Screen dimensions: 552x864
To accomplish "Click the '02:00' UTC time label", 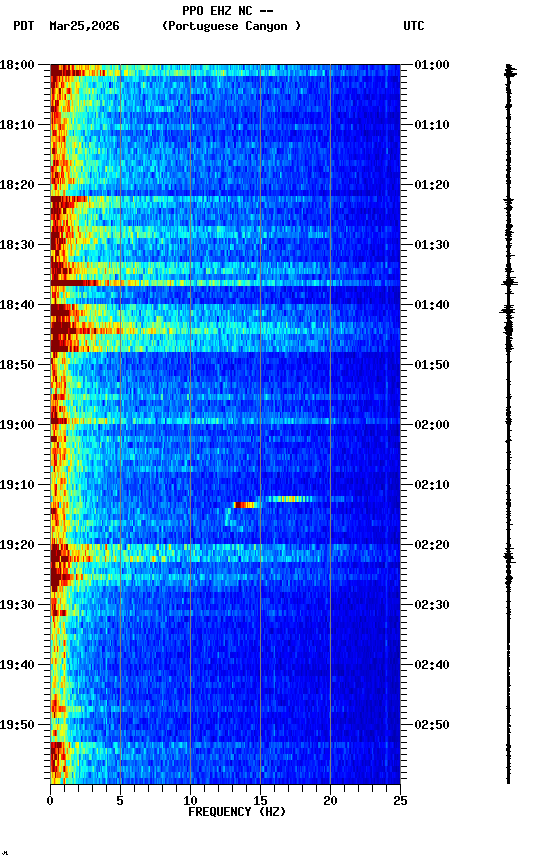I will point(432,425).
